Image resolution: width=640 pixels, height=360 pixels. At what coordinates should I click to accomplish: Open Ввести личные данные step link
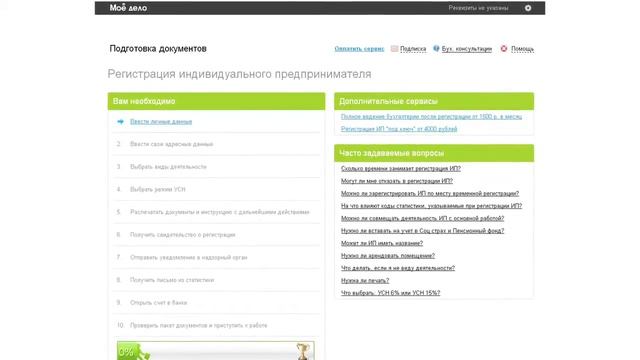coord(161,122)
